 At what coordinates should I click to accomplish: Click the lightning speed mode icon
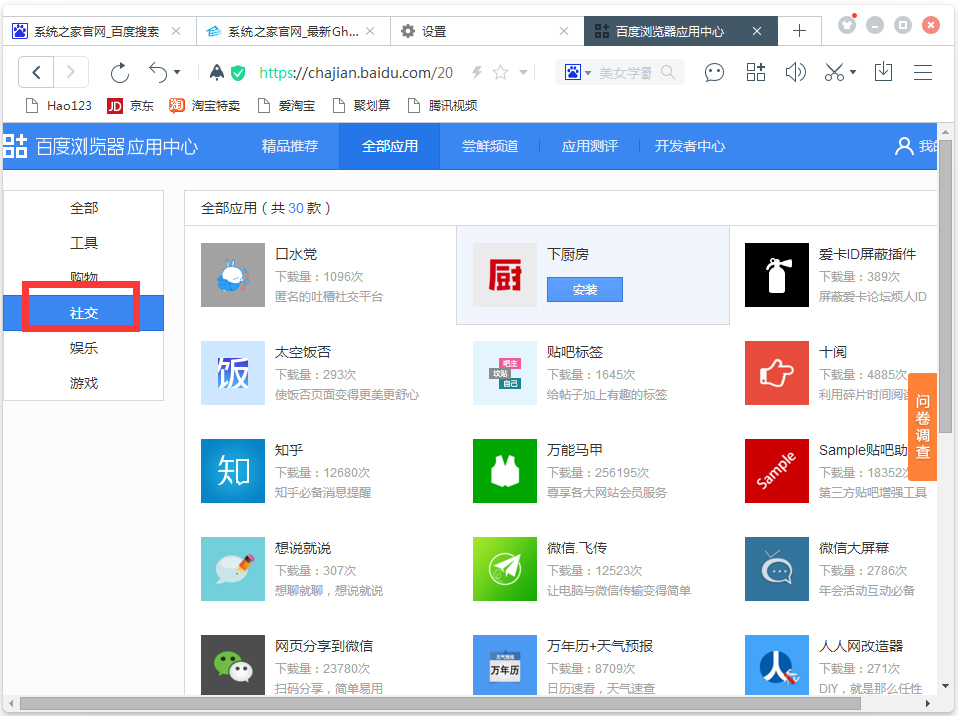pyautogui.click(x=477, y=73)
